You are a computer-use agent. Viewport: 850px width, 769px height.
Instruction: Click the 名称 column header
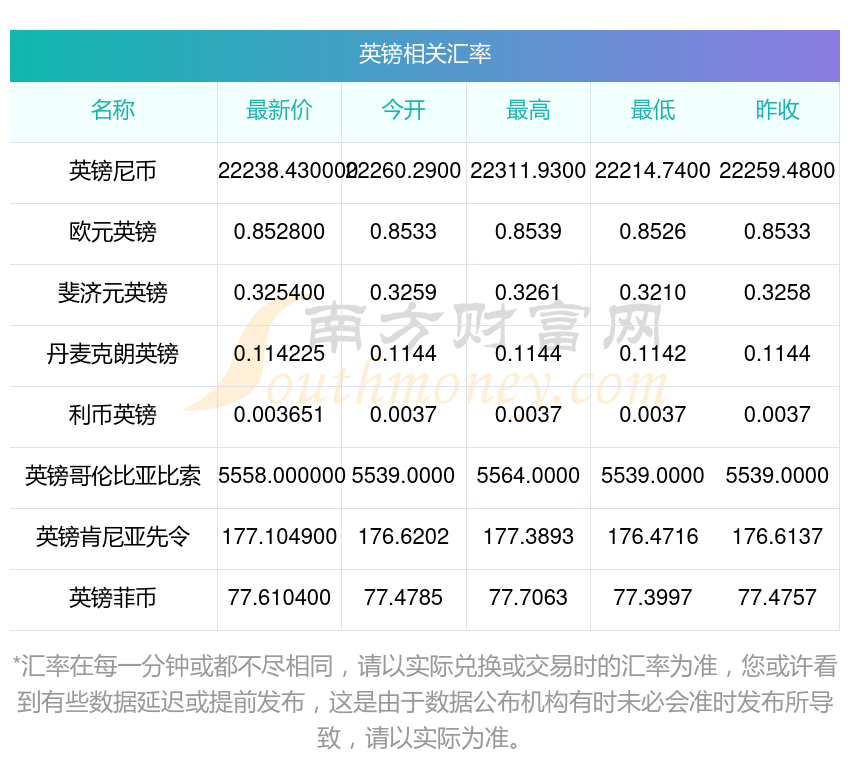(113, 110)
